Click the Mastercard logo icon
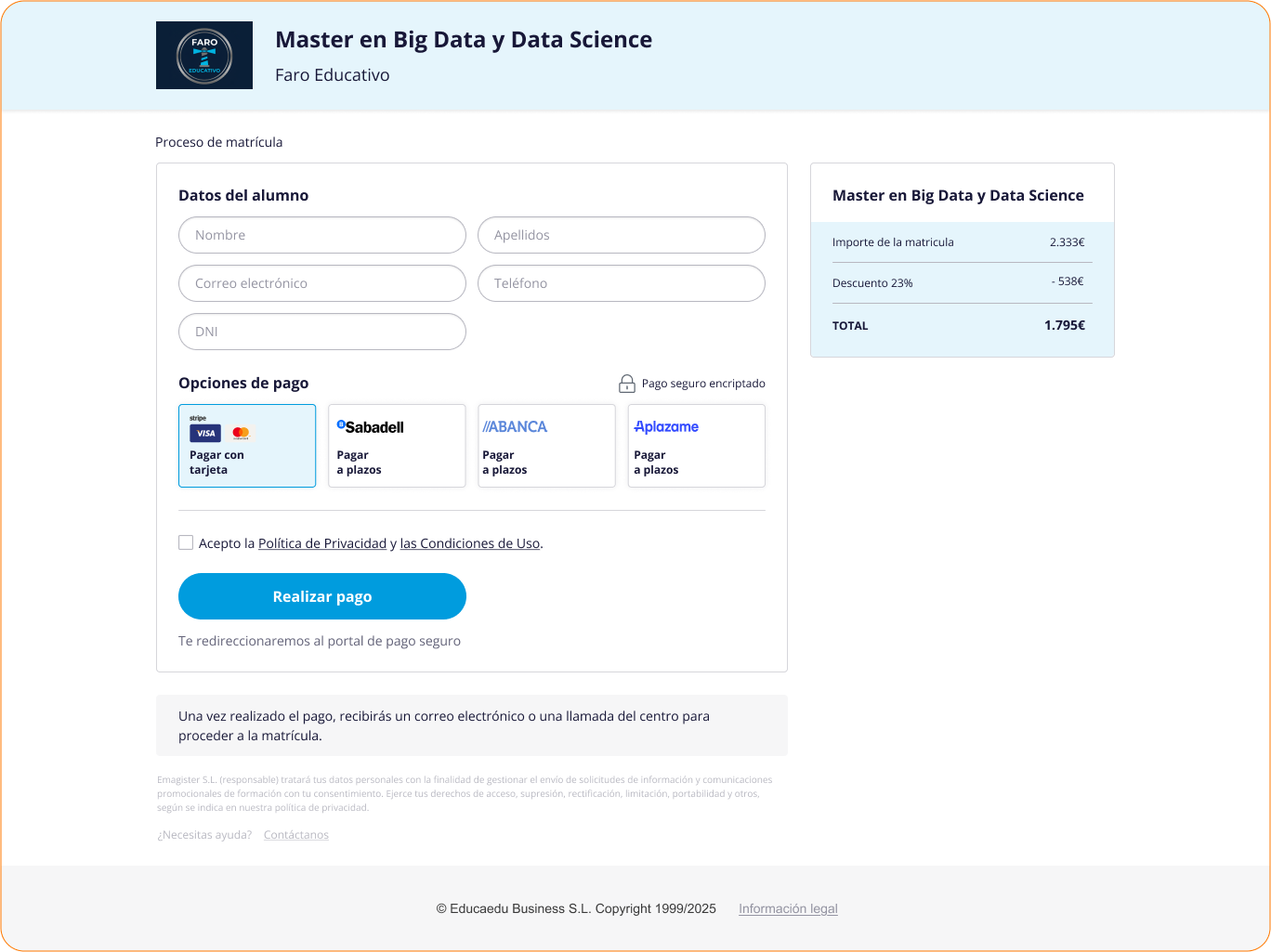Image resolution: width=1271 pixels, height=952 pixels. tap(241, 434)
